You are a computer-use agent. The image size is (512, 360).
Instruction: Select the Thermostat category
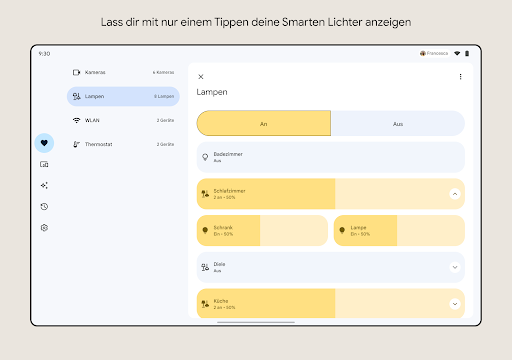(123, 144)
